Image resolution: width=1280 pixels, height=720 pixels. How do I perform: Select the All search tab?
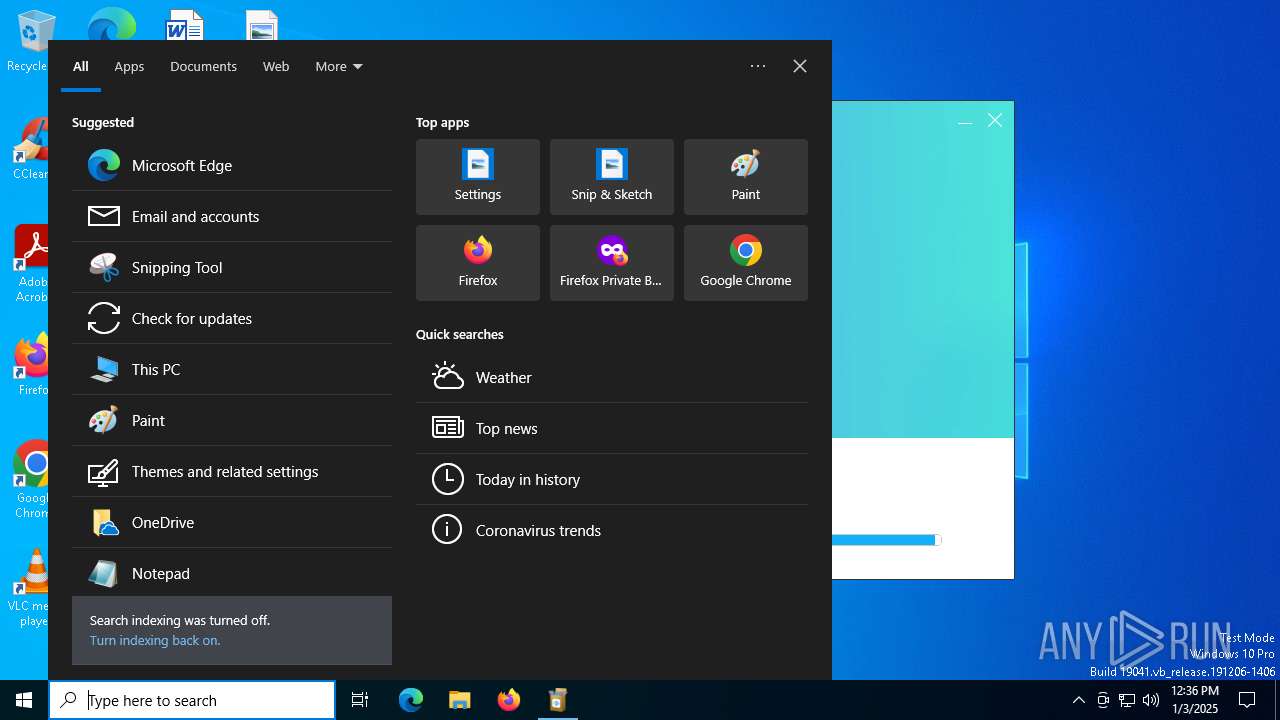pyautogui.click(x=81, y=67)
